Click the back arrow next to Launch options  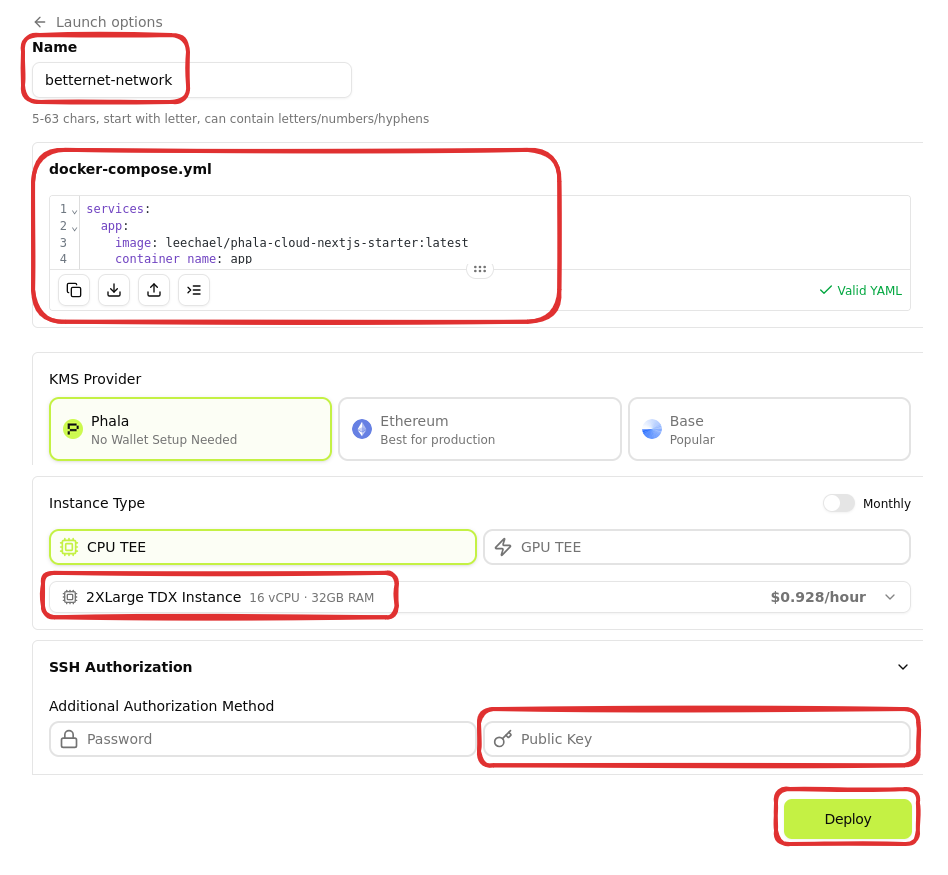[x=40, y=22]
